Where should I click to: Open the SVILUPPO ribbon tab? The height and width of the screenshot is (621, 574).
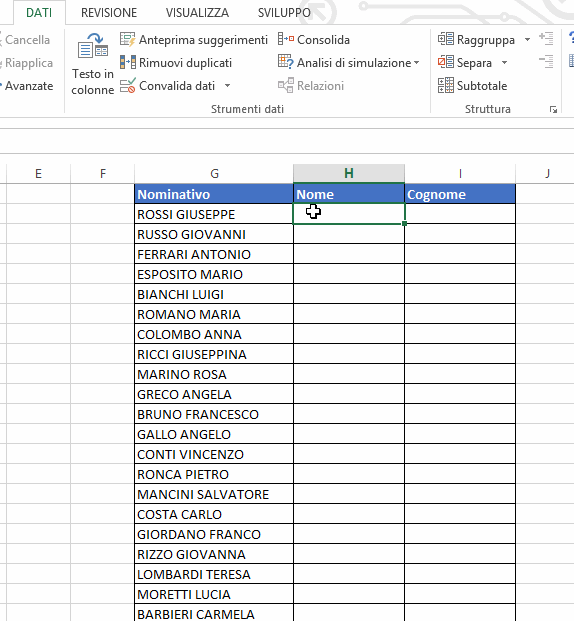point(284,13)
